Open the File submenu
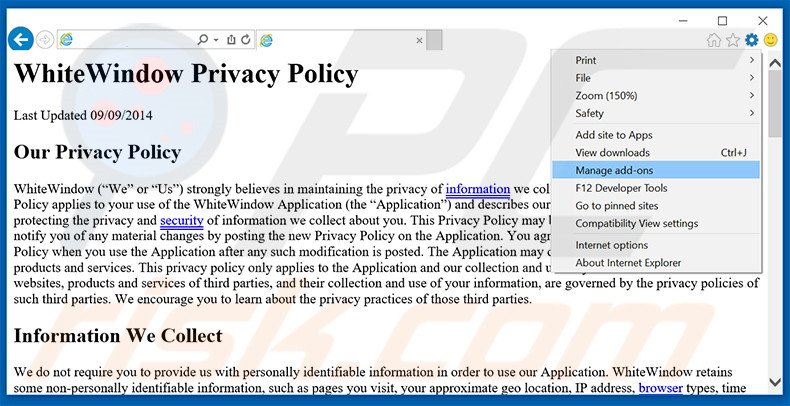790x406 pixels. click(x=656, y=78)
